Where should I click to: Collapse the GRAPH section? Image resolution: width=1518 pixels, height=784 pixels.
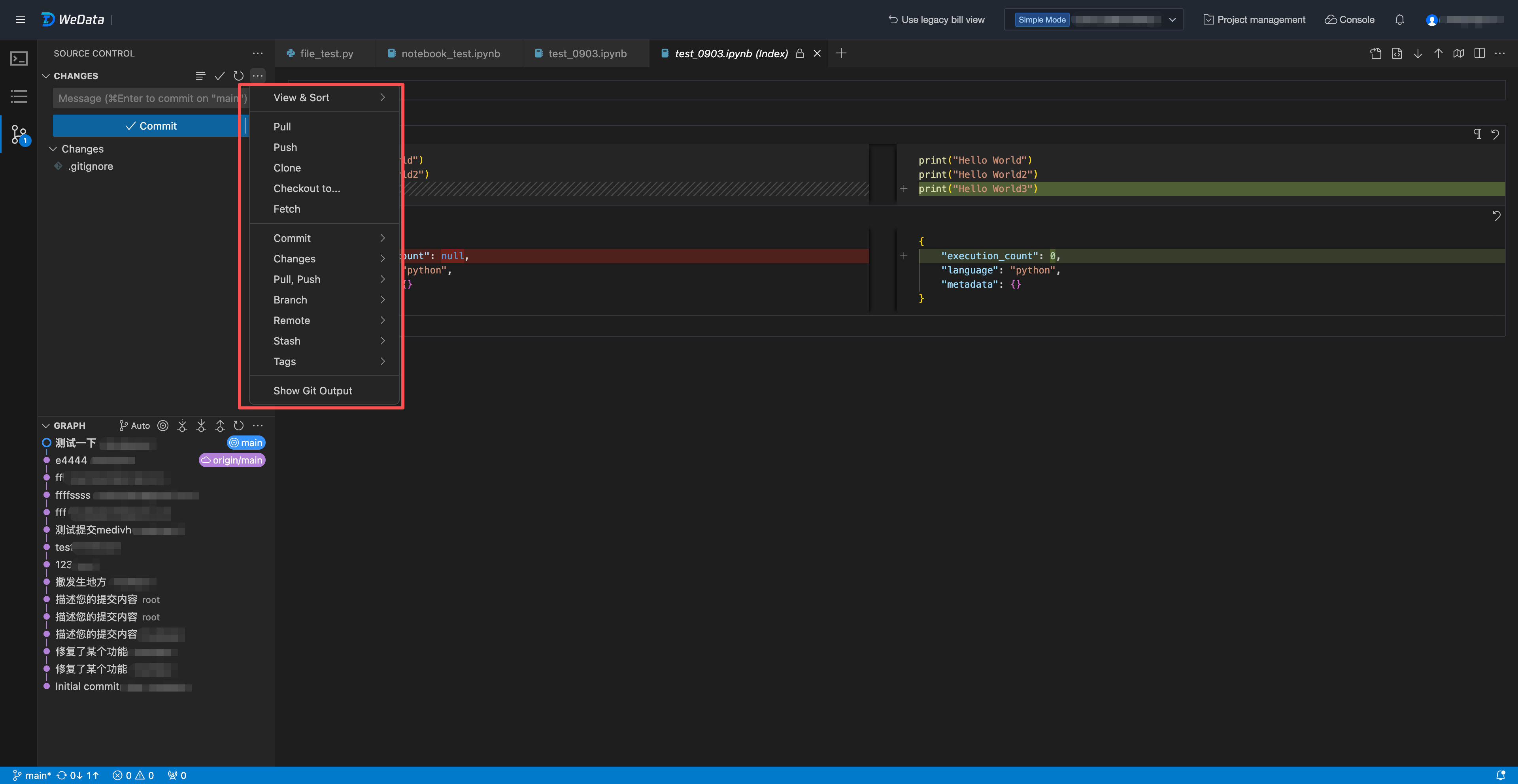46,426
